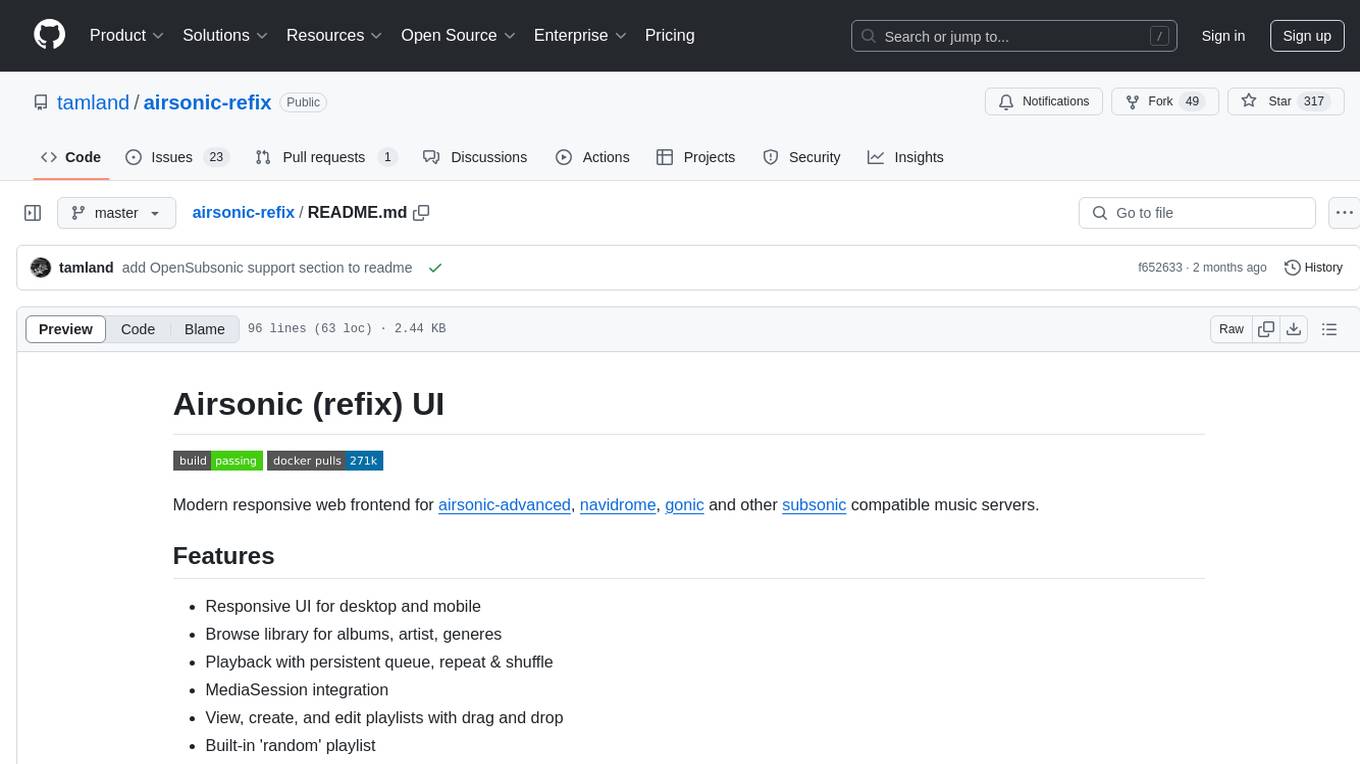Click the tamland commit author avatar
Viewport: 1360px width, 764px height.
point(41,268)
